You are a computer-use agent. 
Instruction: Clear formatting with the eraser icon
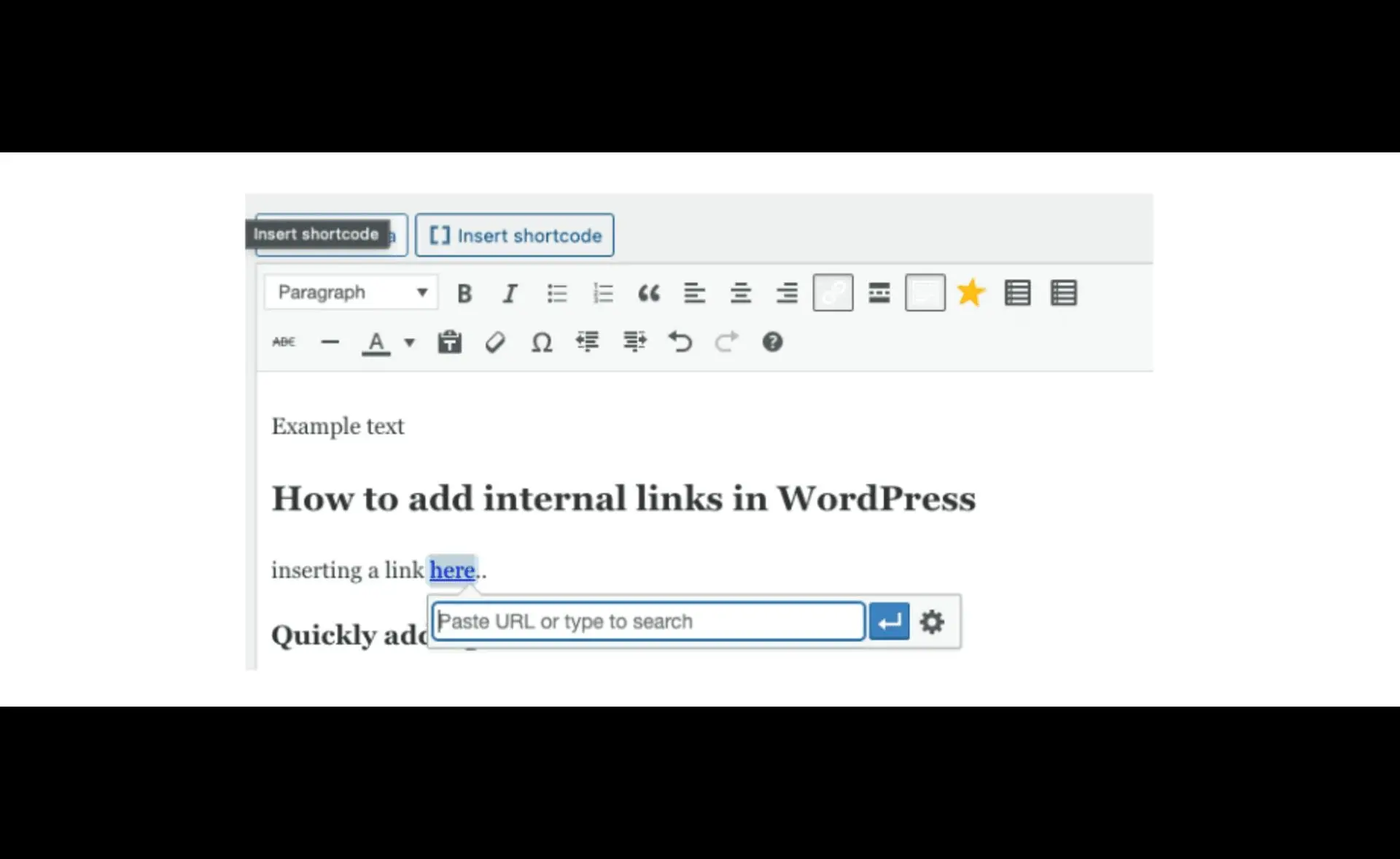(x=495, y=342)
